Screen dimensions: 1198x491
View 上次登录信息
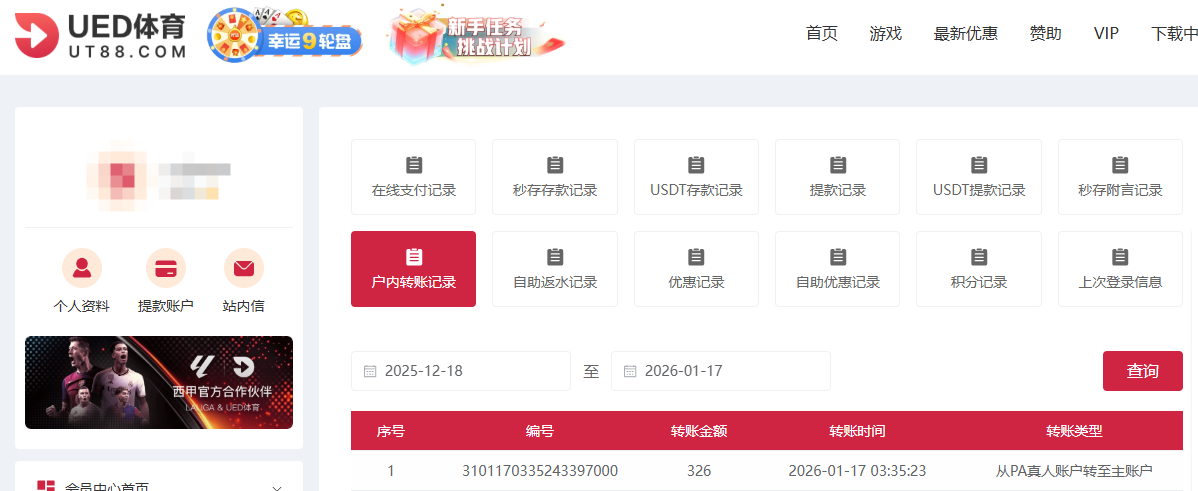[1120, 269]
